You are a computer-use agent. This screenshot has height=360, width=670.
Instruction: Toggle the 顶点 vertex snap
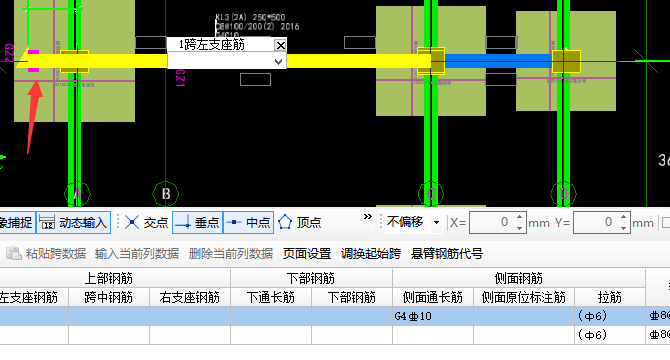tap(300, 222)
